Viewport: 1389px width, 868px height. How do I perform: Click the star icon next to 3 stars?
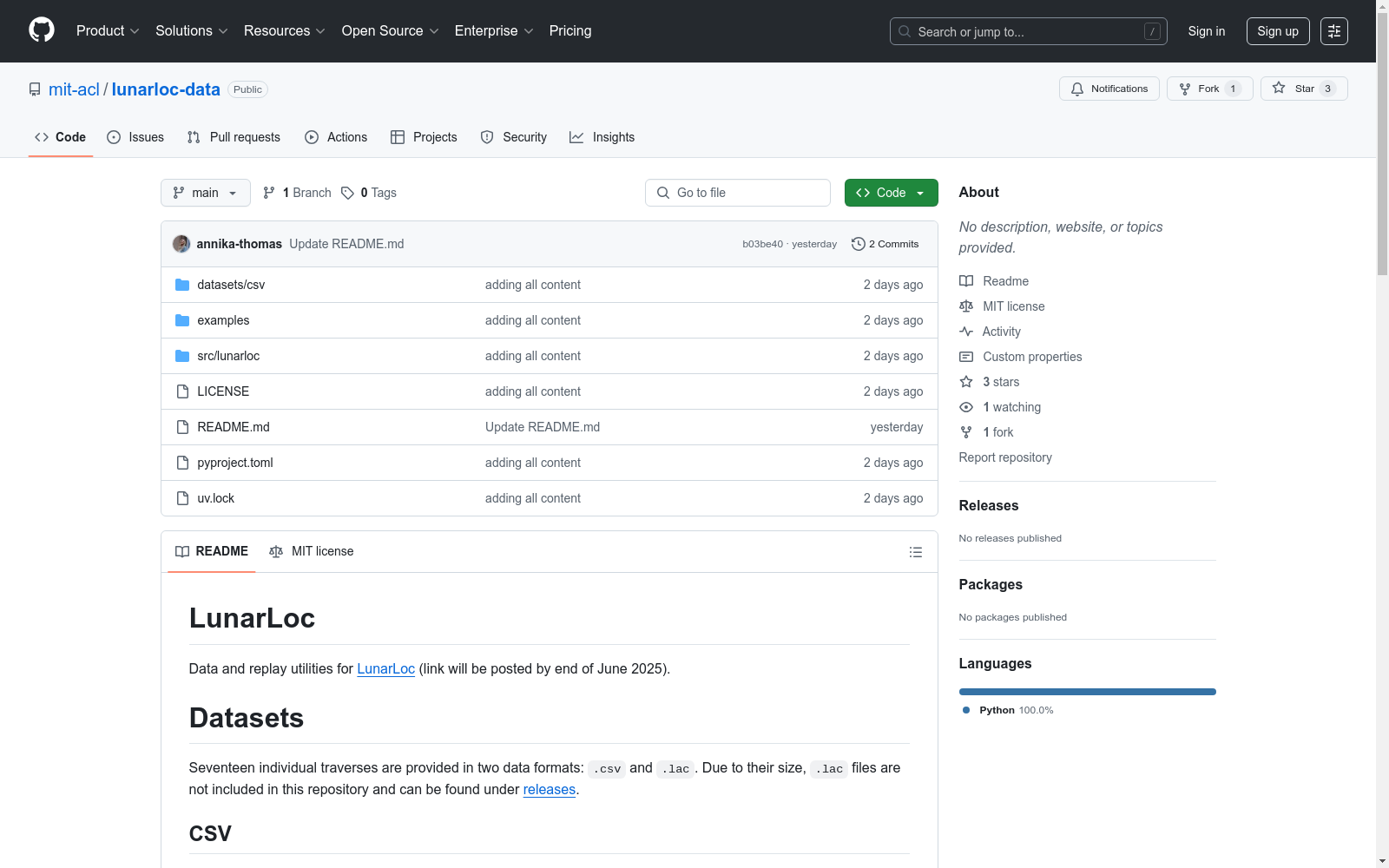click(x=966, y=382)
